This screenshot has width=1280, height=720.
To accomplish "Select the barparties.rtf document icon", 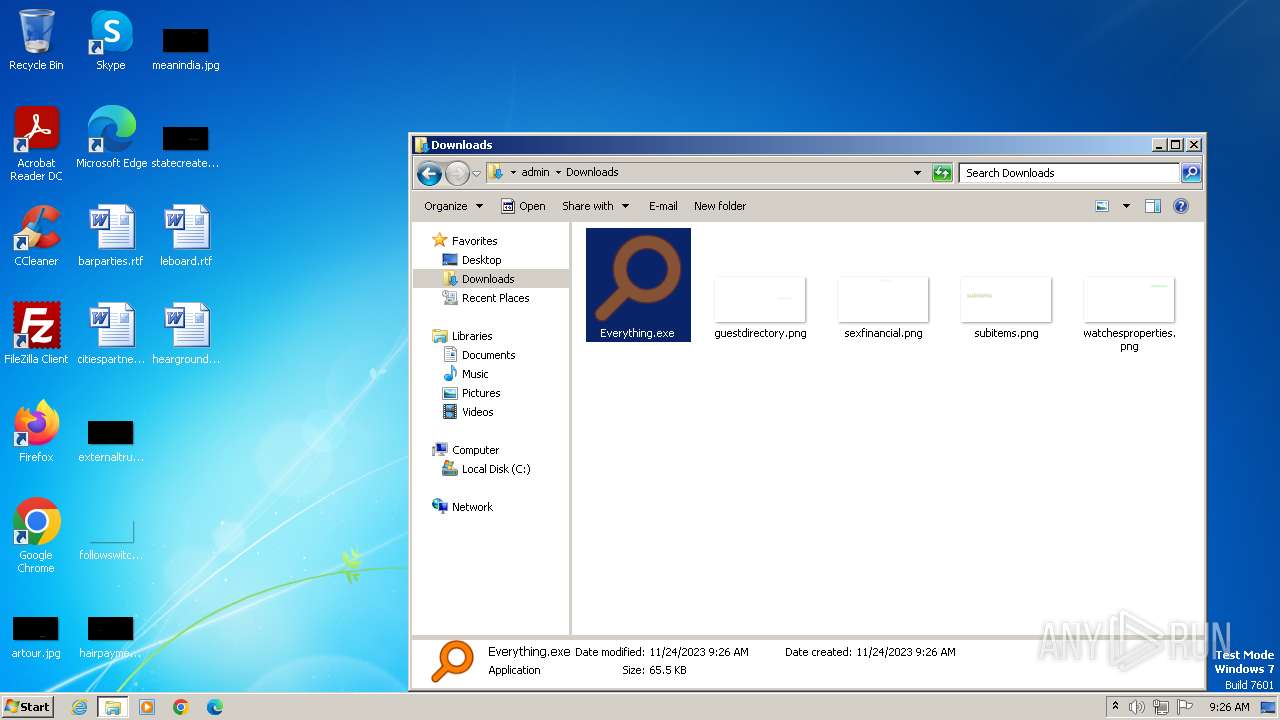I will (x=111, y=236).
